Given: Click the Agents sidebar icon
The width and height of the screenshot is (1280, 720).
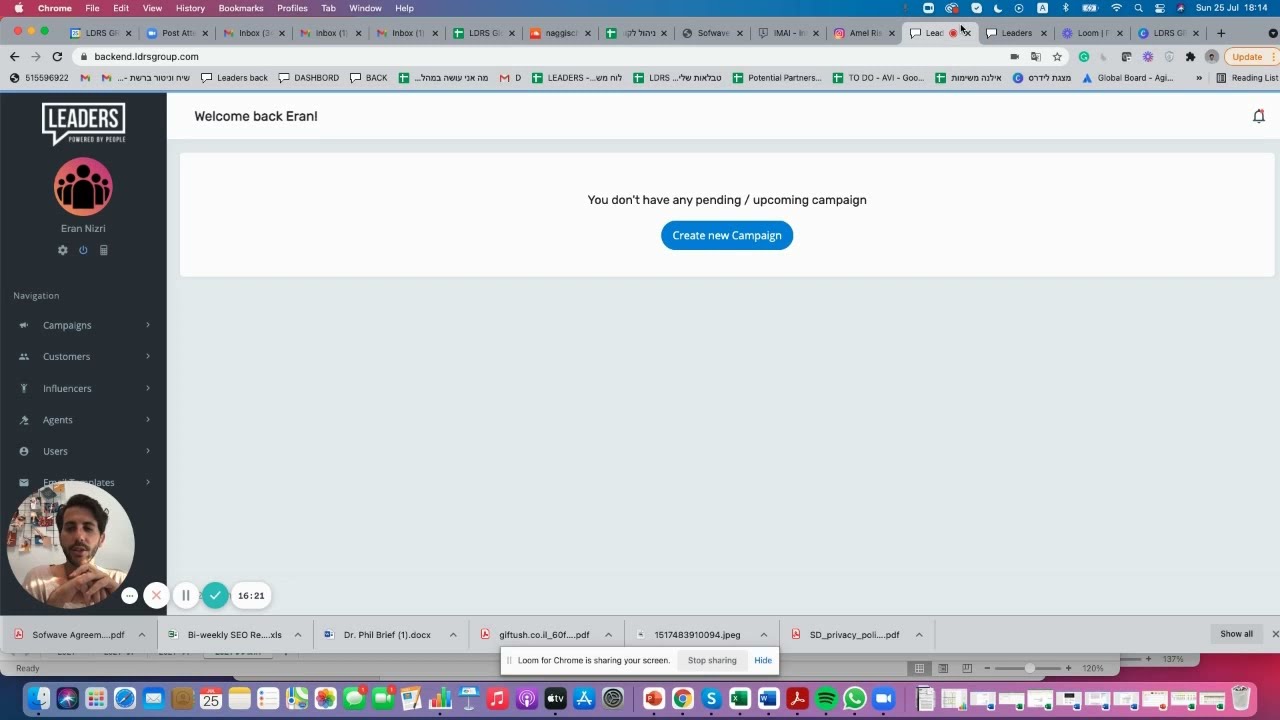Looking at the screenshot, I should click(24, 420).
